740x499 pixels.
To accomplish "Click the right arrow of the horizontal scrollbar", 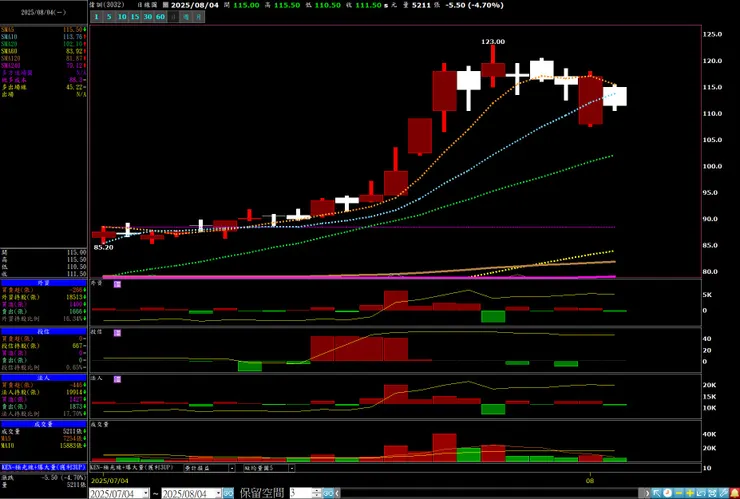I will (647, 493).
